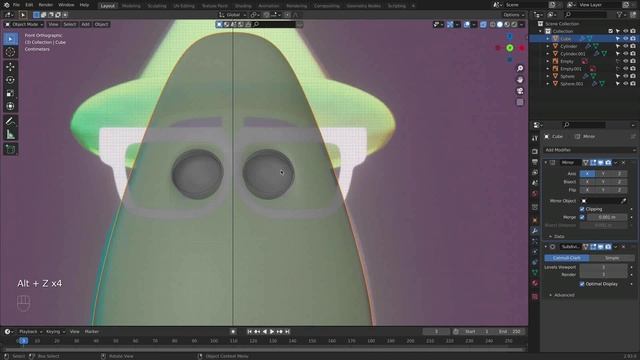The height and width of the screenshot is (360, 640).
Task: Hide Cylinder in viewport via eye icon
Action: pos(625,46)
